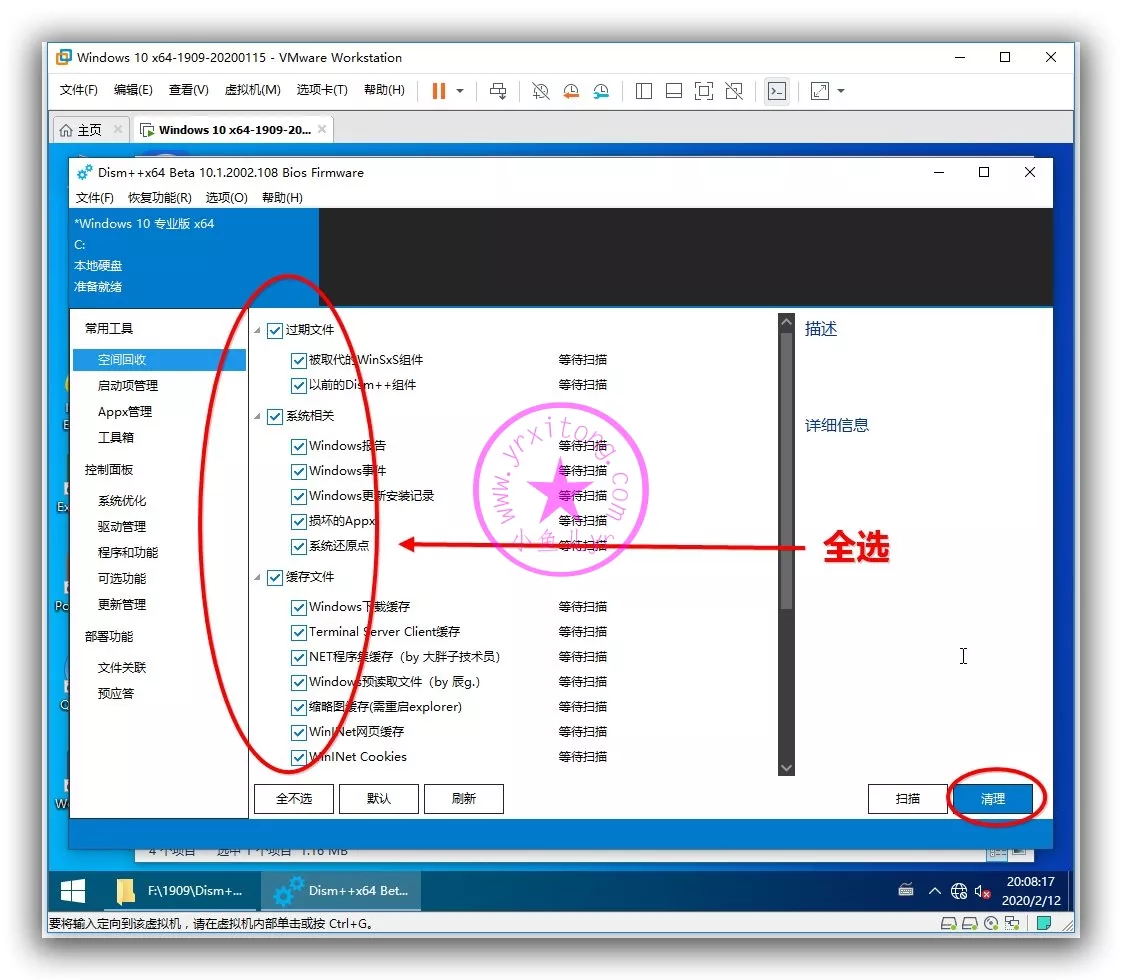This screenshot has height=980, width=1122.
Task: Open the 恢复功能(R) menu in Dism++
Action: pyautogui.click(x=159, y=198)
